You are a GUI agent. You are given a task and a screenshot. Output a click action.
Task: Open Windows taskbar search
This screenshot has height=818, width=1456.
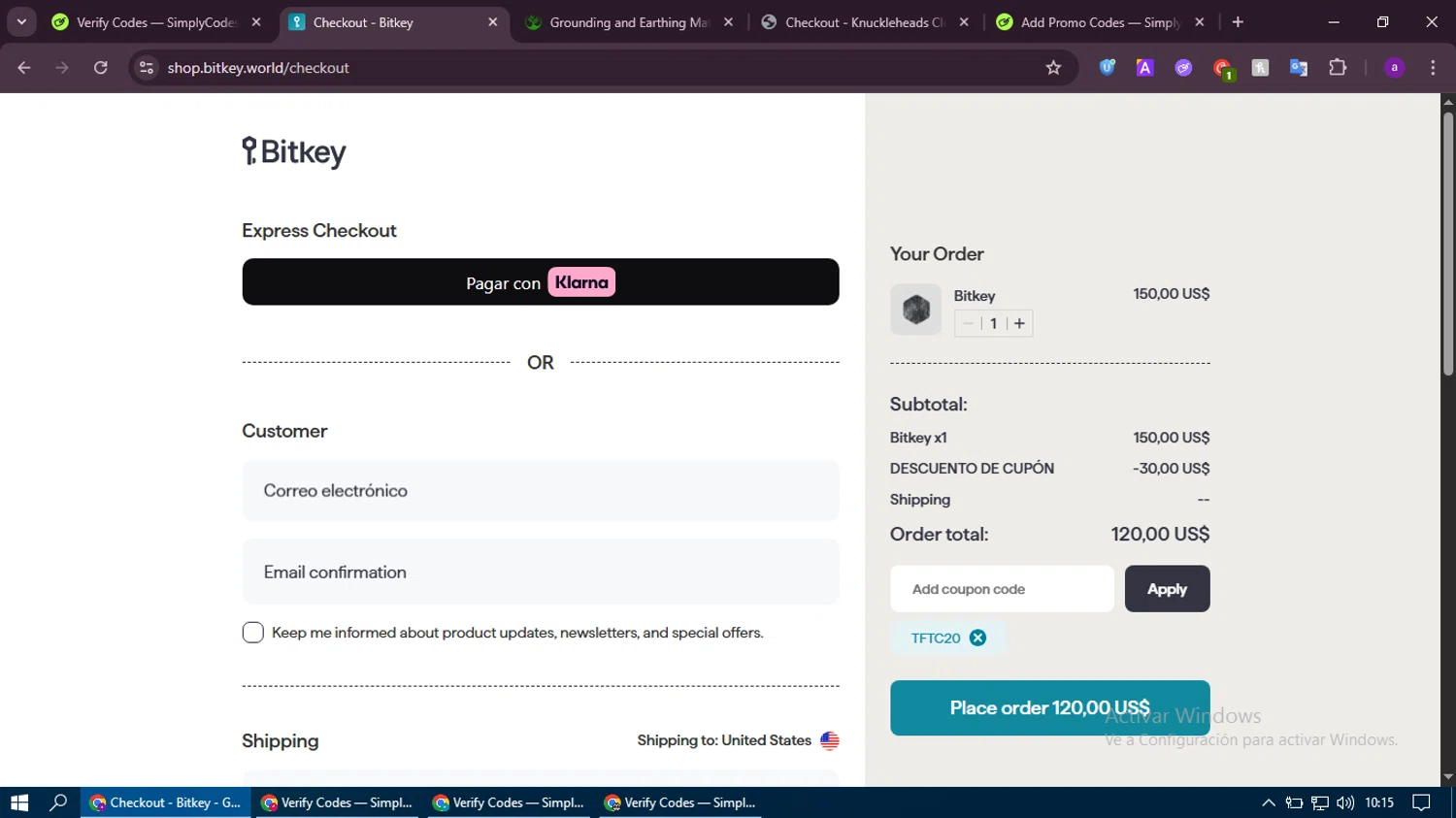(x=58, y=802)
